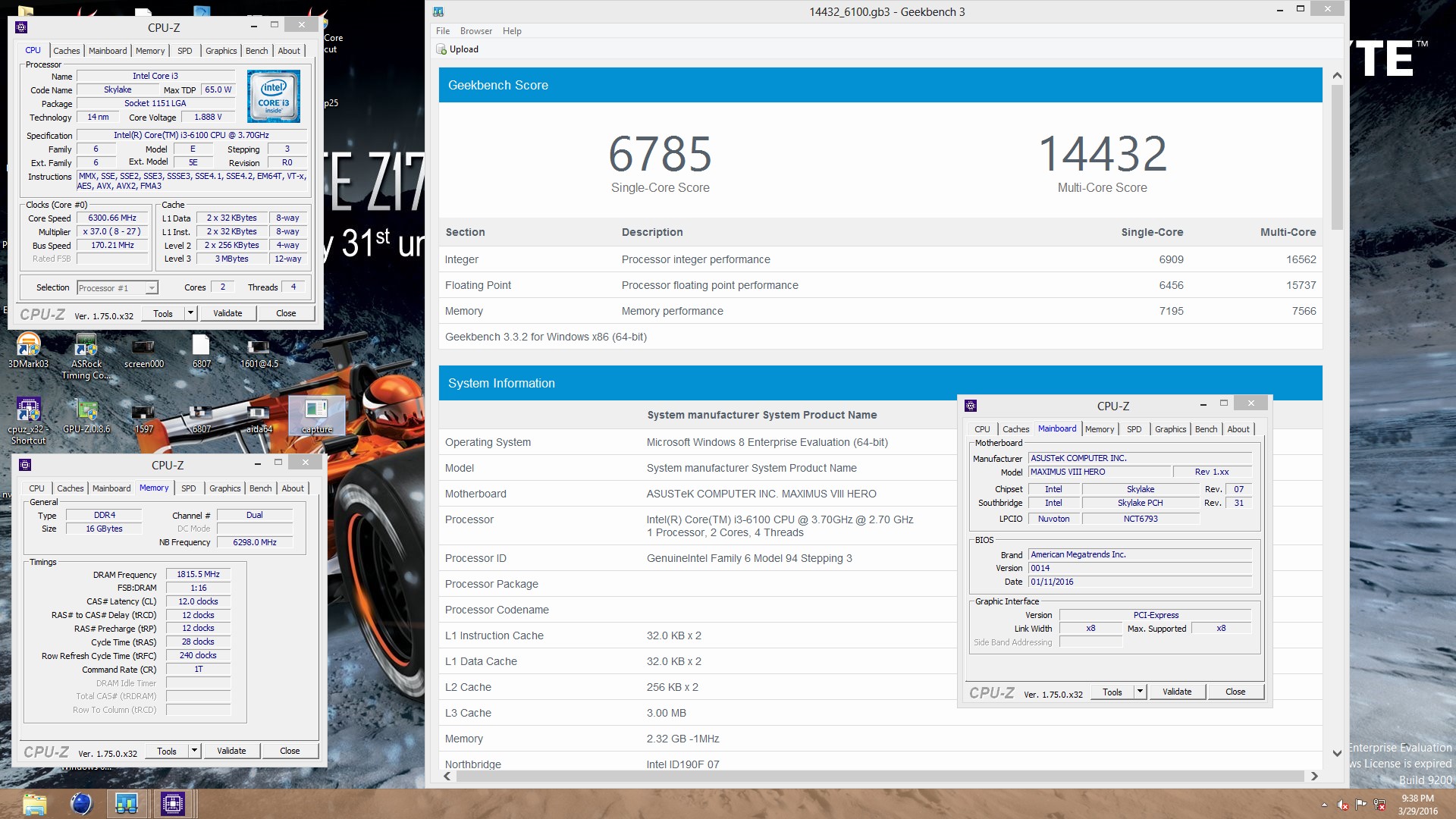Screen dimensions: 1456x819
Task: Open the taskbar clock showing 9:38 PM
Action: [x=1417, y=805]
